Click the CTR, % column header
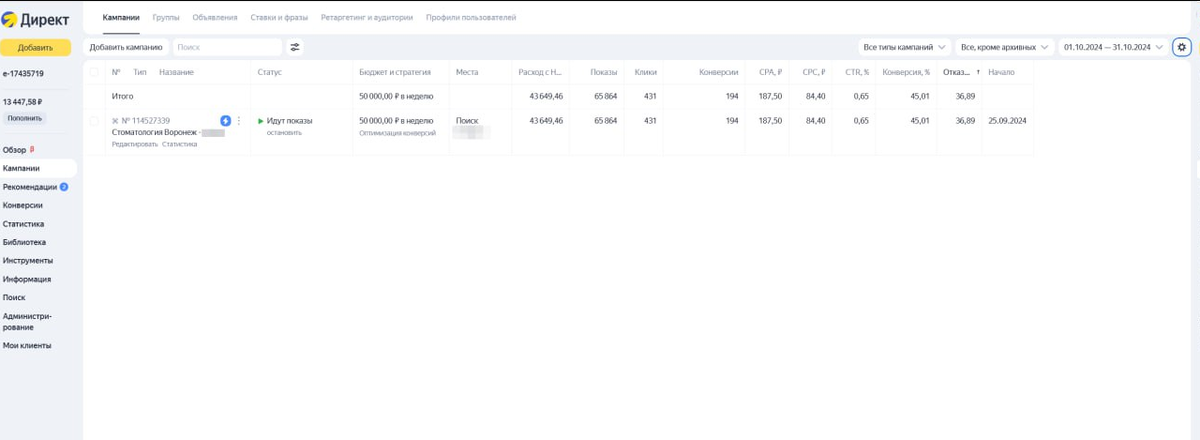 point(857,73)
